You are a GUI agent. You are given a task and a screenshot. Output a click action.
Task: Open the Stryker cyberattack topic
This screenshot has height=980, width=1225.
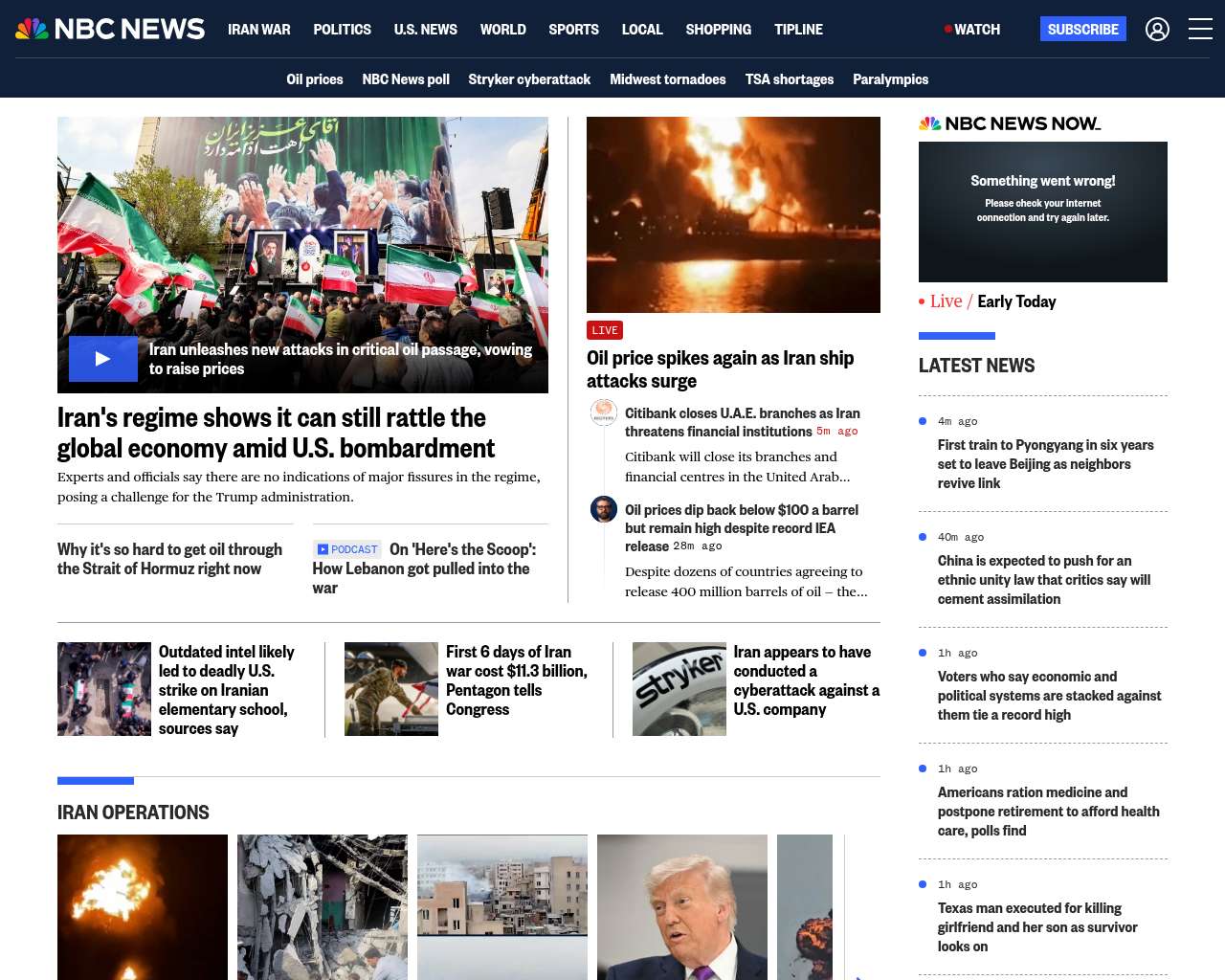pos(529,79)
